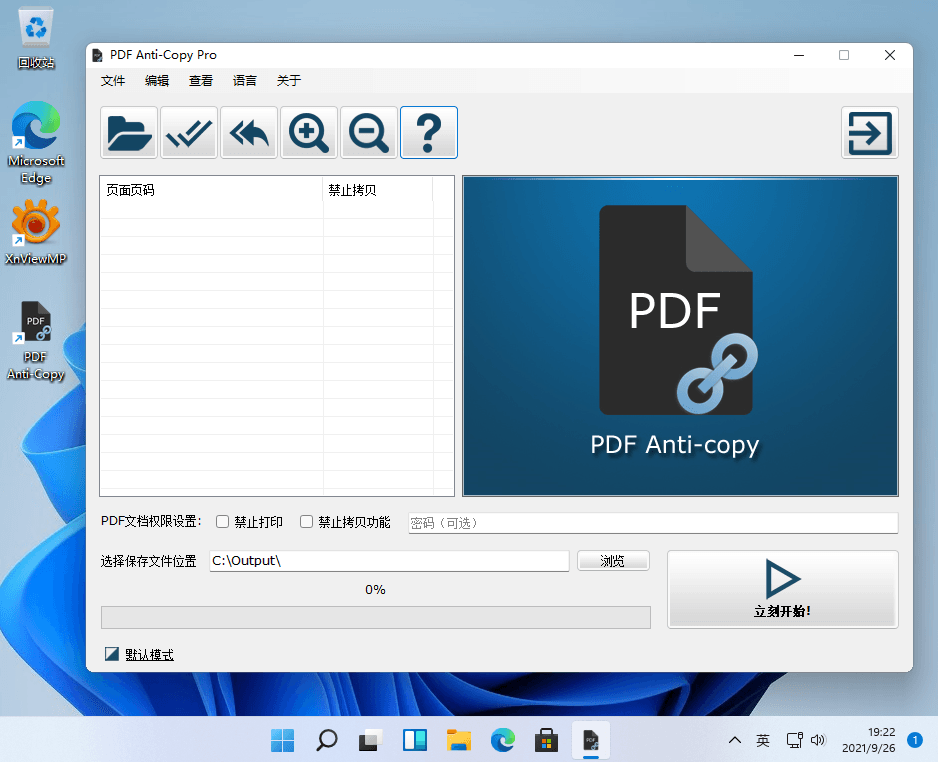Image resolution: width=938 pixels, height=762 pixels.
Task: Open Microsoft Store from the taskbar
Action: [x=547, y=740]
